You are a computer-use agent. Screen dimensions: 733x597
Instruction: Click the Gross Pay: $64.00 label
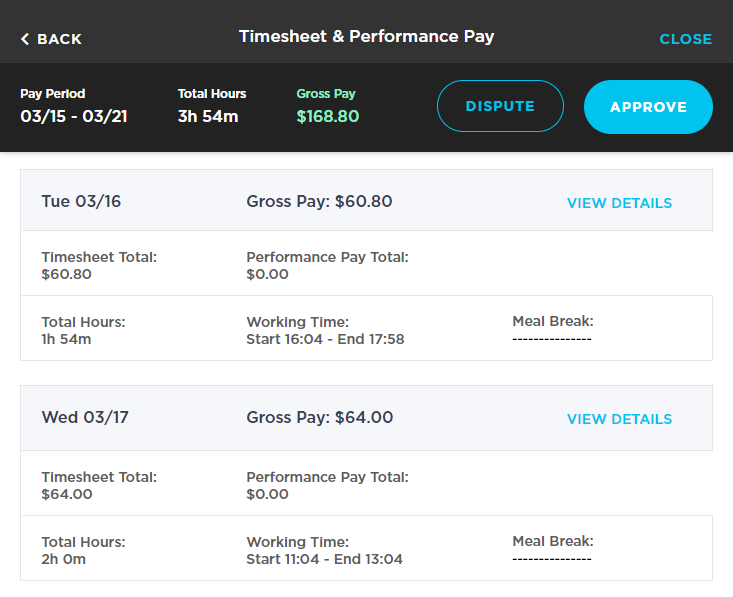[x=319, y=418]
